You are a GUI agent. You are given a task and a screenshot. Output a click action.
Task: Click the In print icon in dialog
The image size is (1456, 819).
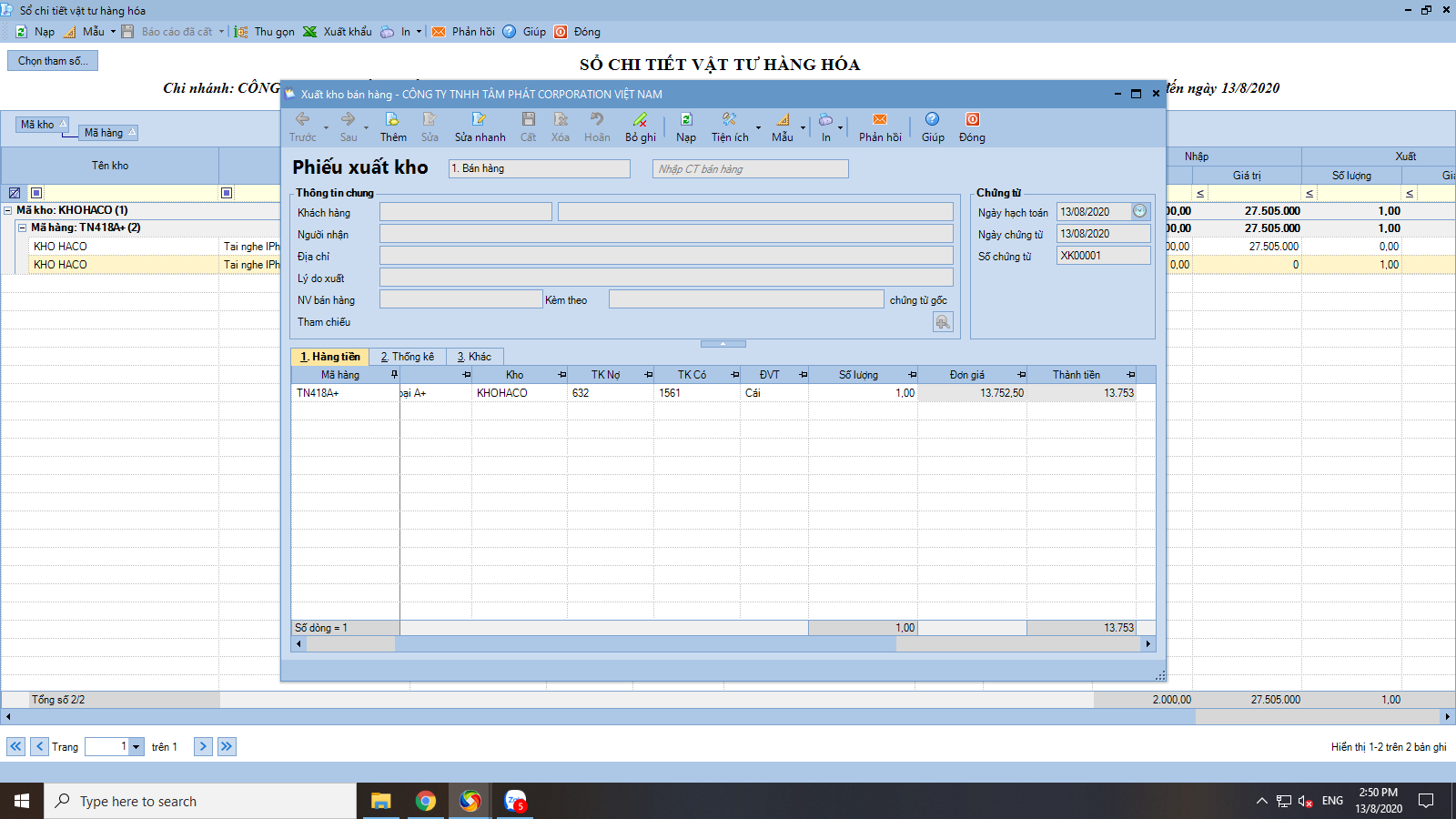point(825,120)
